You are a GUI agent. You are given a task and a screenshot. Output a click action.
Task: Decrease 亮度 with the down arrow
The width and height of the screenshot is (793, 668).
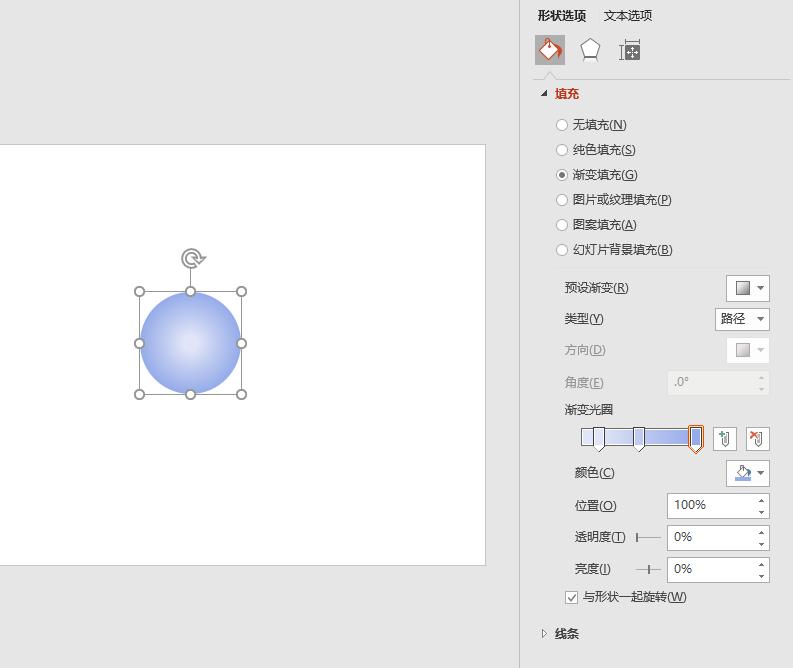tap(762, 576)
